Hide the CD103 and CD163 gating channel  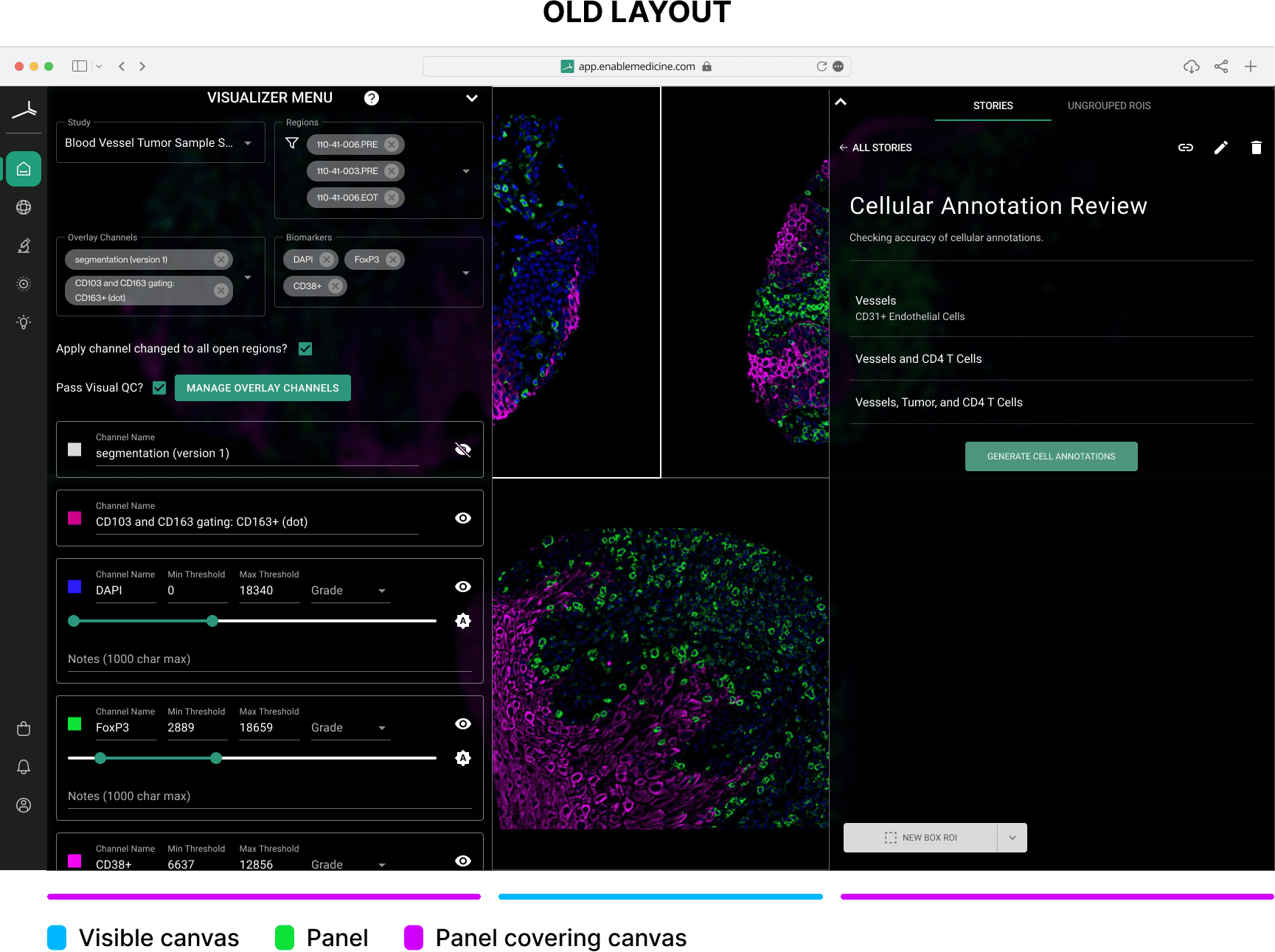(x=463, y=518)
